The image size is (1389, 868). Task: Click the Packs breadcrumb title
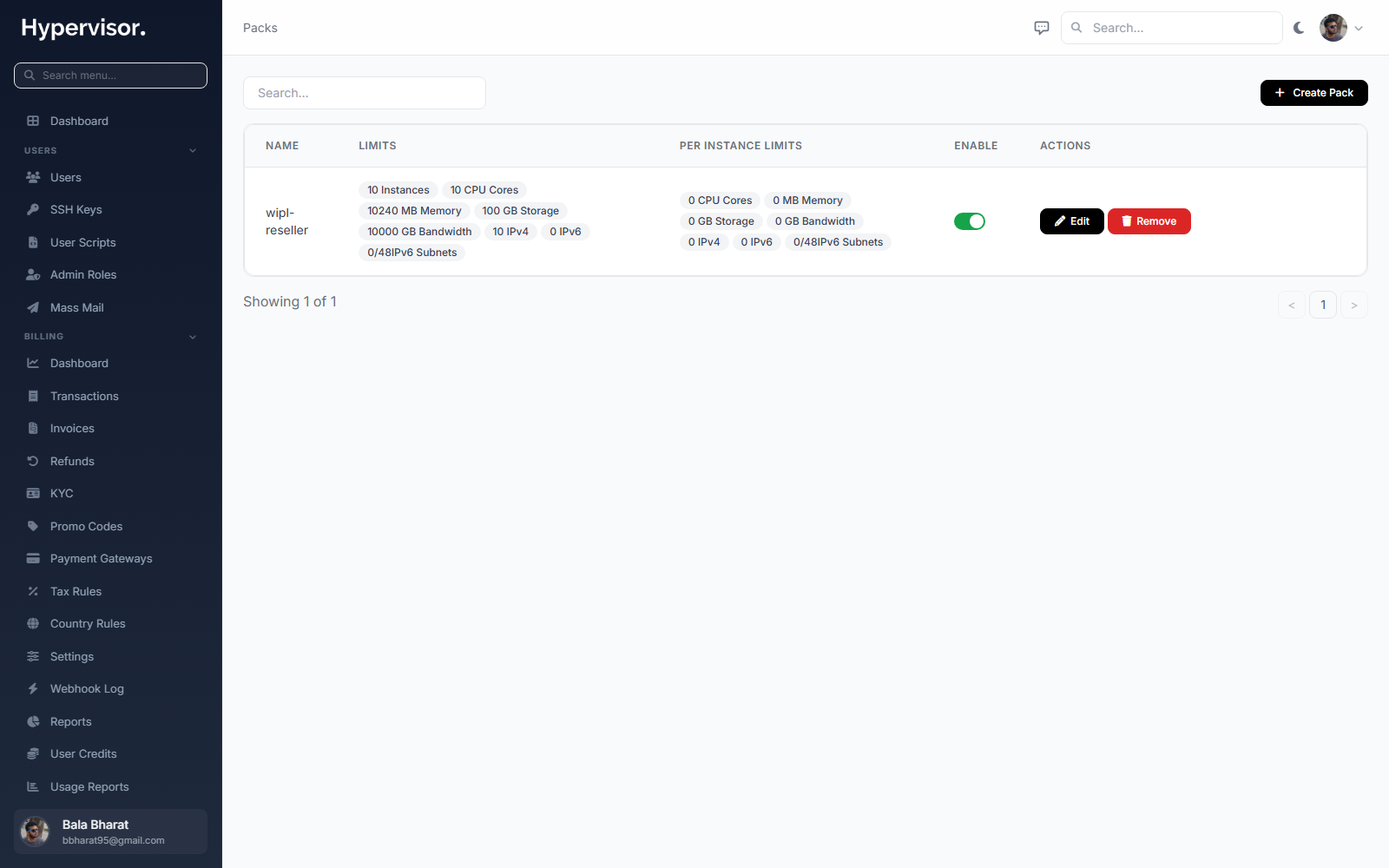(x=260, y=28)
